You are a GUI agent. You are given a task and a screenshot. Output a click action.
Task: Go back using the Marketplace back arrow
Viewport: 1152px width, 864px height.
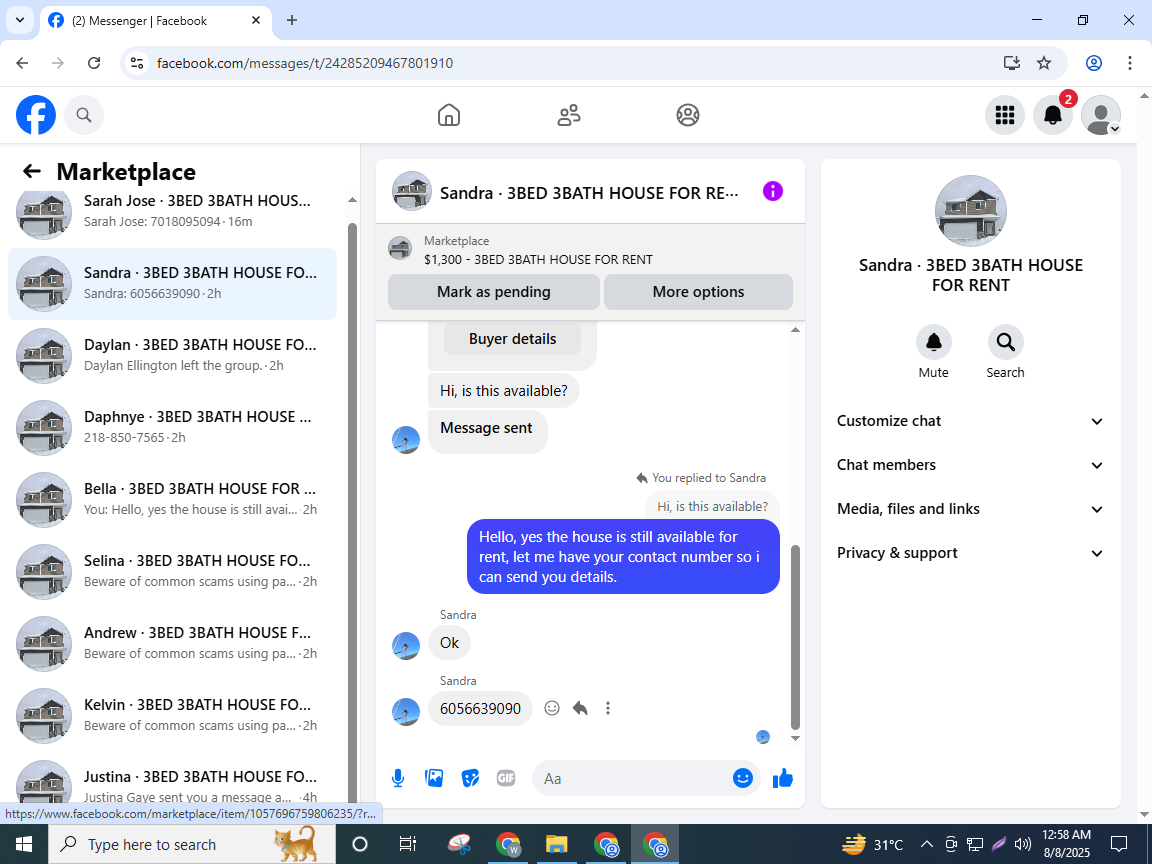pos(32,171)
